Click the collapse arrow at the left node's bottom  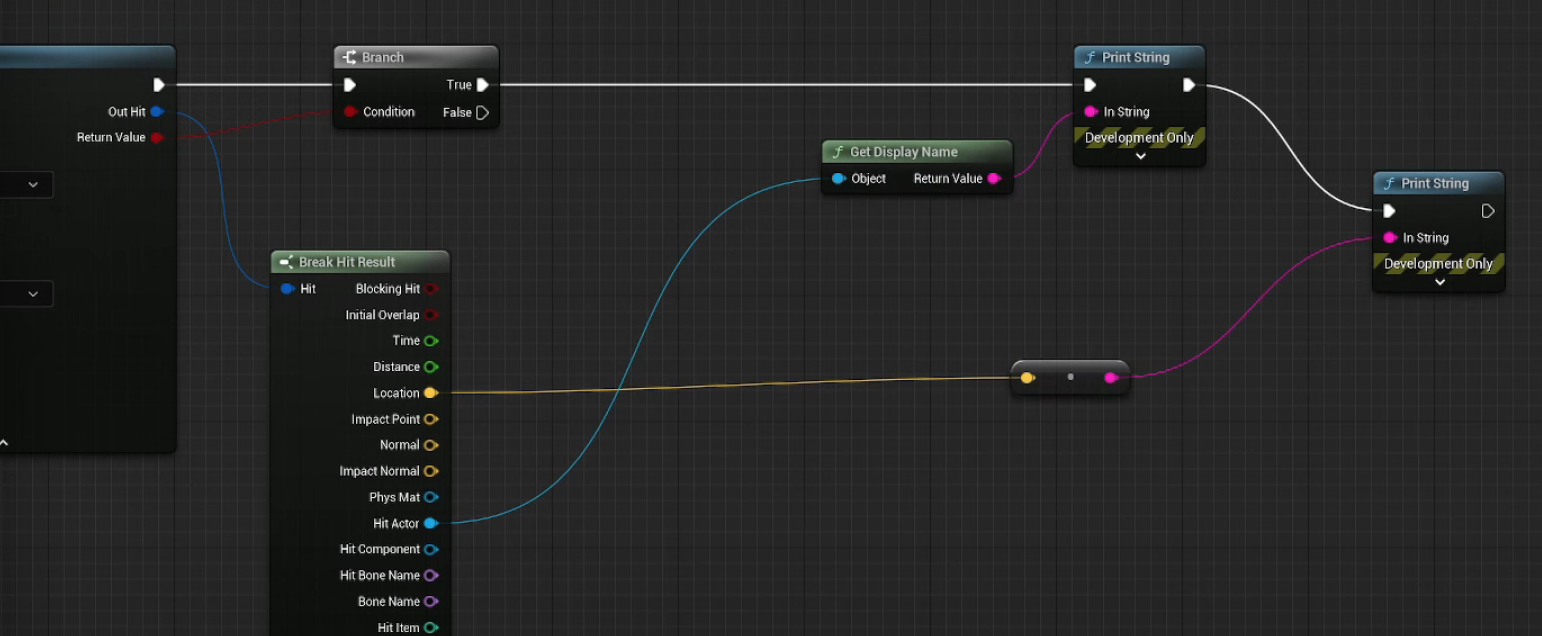[x=5, y=441]
